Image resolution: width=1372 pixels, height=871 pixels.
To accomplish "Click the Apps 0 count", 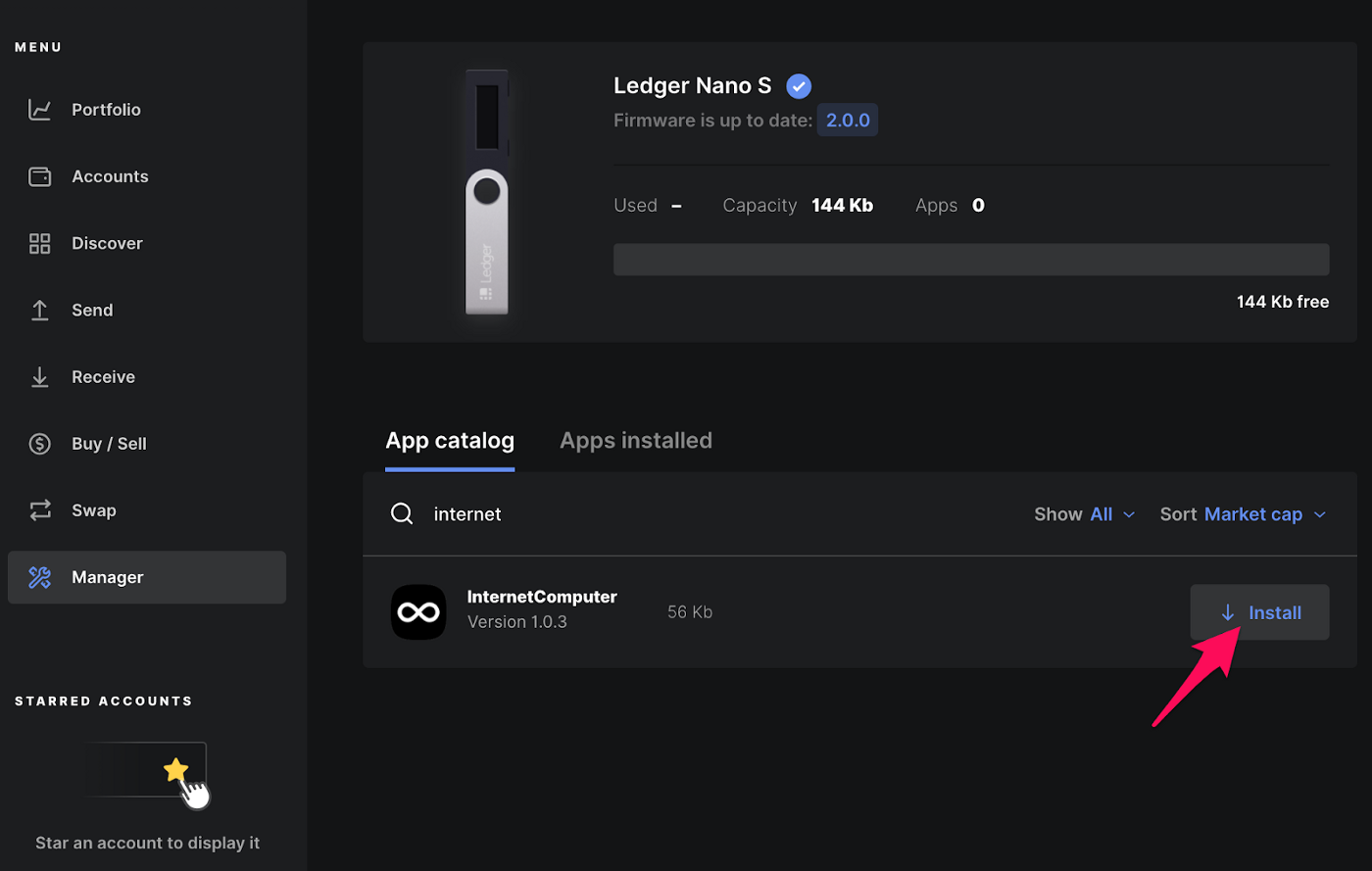I will click(x=978, y=206).
